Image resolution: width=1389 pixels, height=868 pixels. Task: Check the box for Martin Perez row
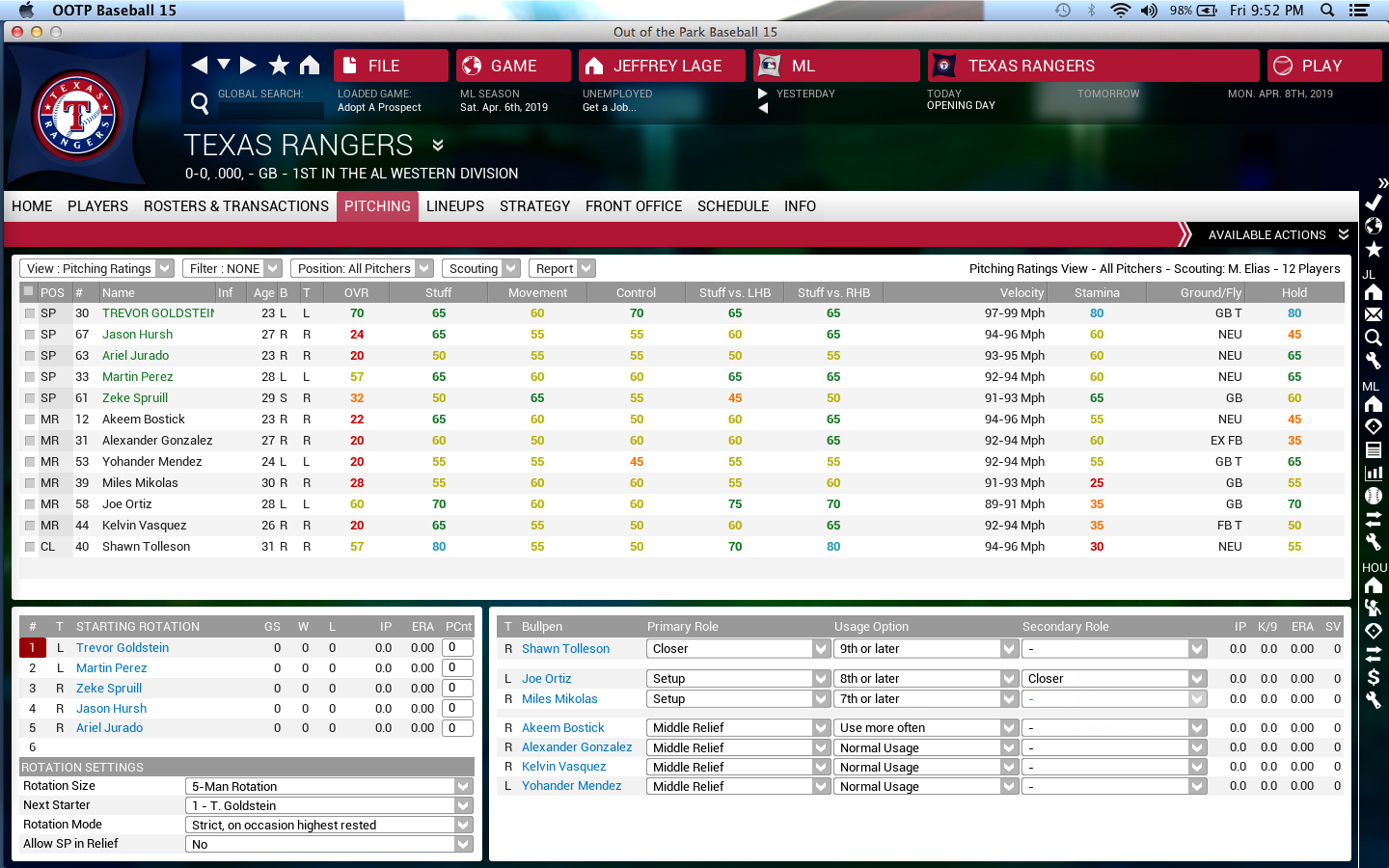(x=30, y=377)
